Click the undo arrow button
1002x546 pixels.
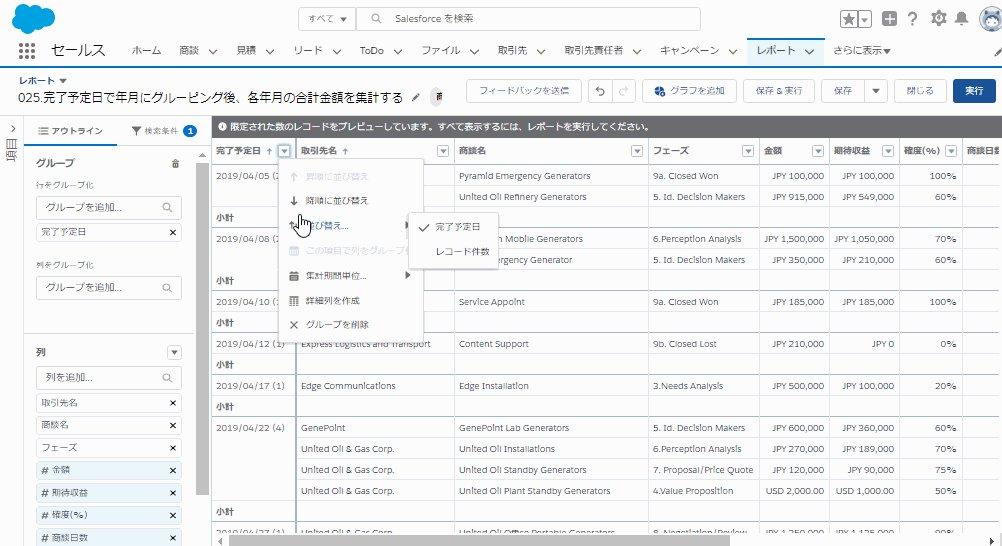coord(600,91)
